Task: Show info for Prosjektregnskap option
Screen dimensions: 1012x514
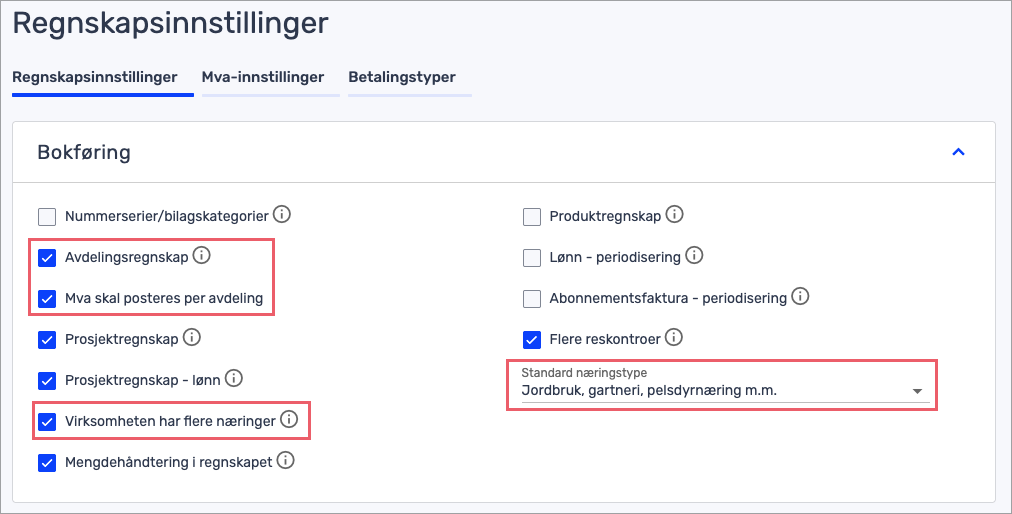Action: point(191,338)
